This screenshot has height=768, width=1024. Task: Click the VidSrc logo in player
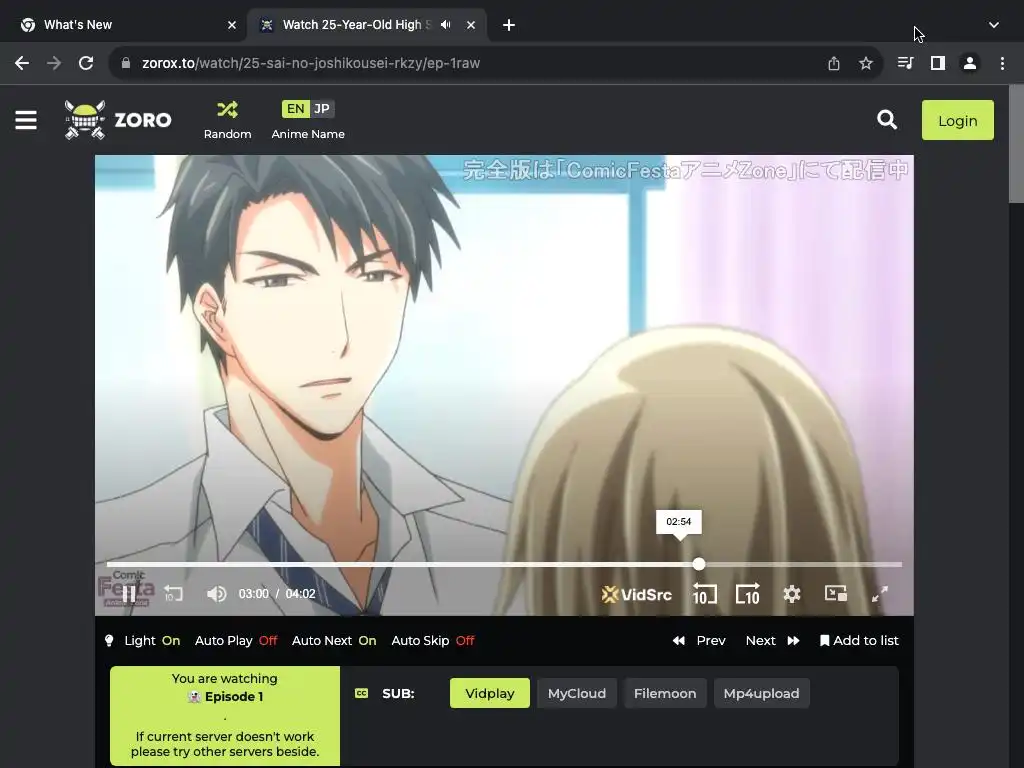pos(637,594)
